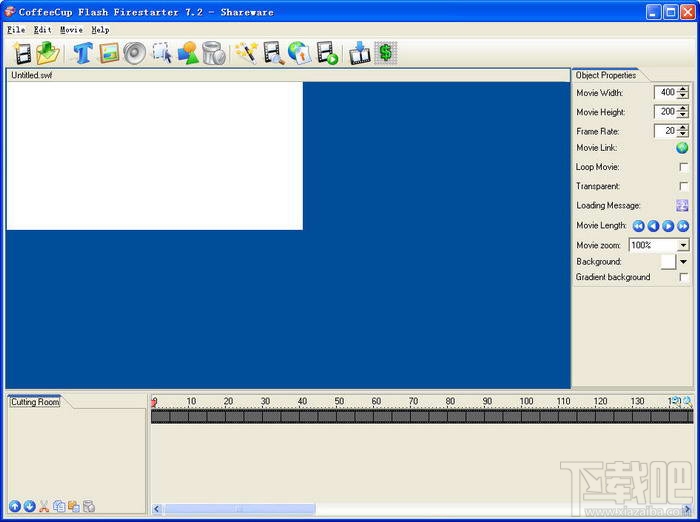The height and width of the screenshot is (522, 700).
Task: Click the Cutting Room paste icon
Action: tap(74, 506)
